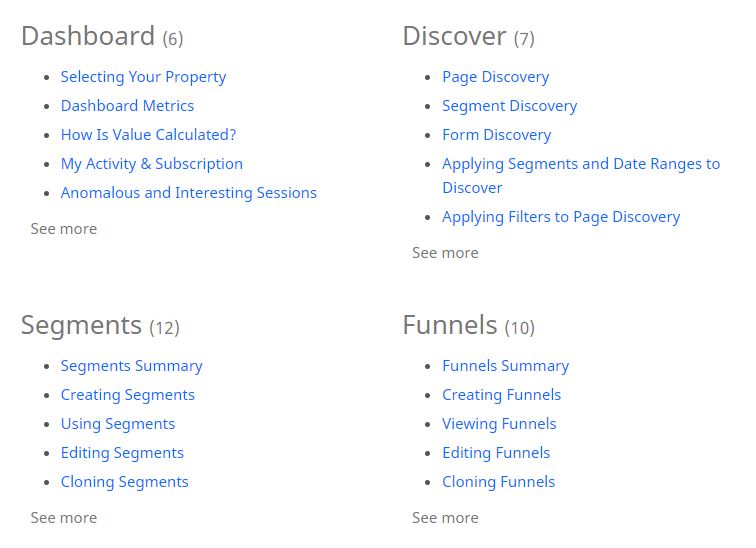Expand See more under Discover
Image resolution: width=756 pixels, height=548 pixels.
445,253
